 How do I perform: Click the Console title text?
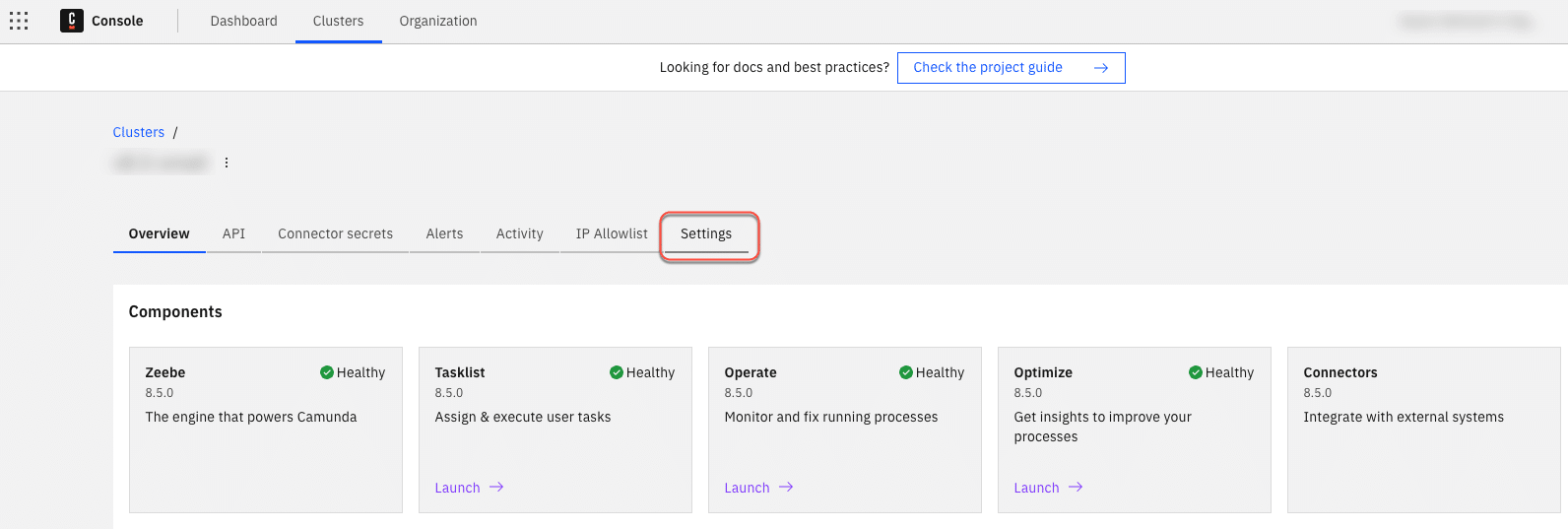(x=117, y=21)
